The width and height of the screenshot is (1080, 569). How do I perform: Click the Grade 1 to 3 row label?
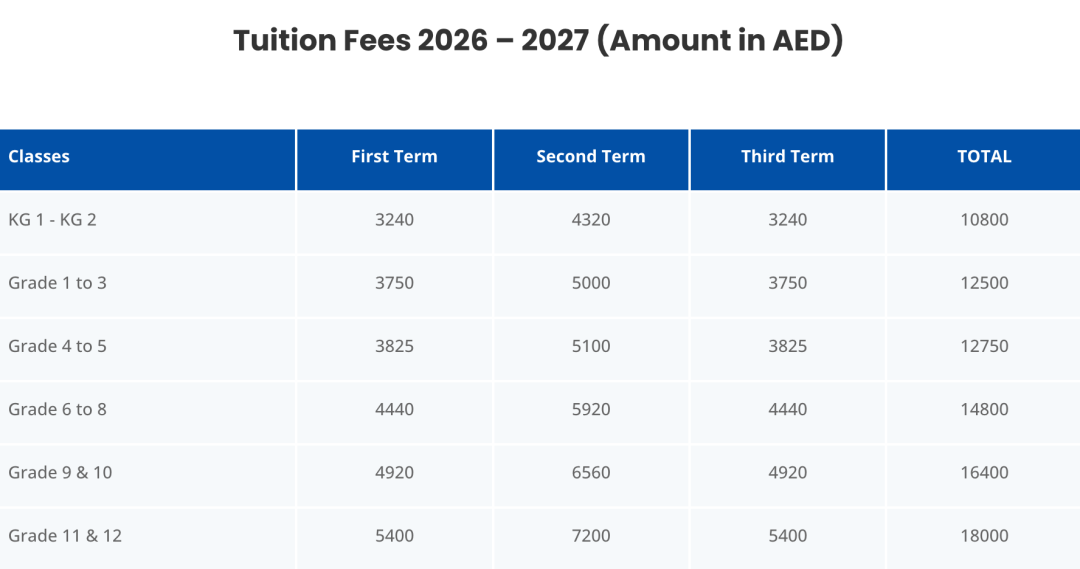(x=57, y=283)
